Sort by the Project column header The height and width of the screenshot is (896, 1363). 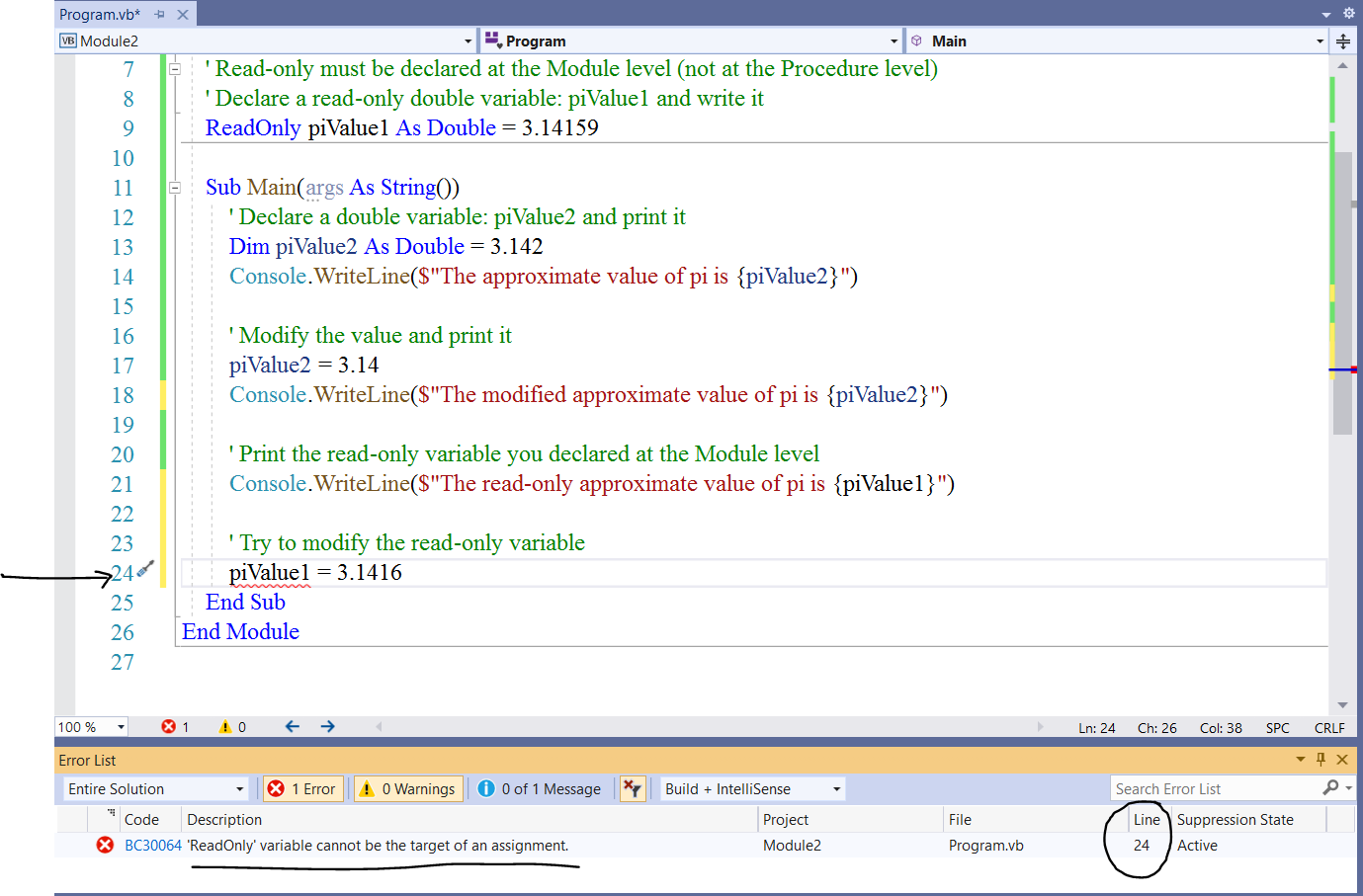pos(851,819)
